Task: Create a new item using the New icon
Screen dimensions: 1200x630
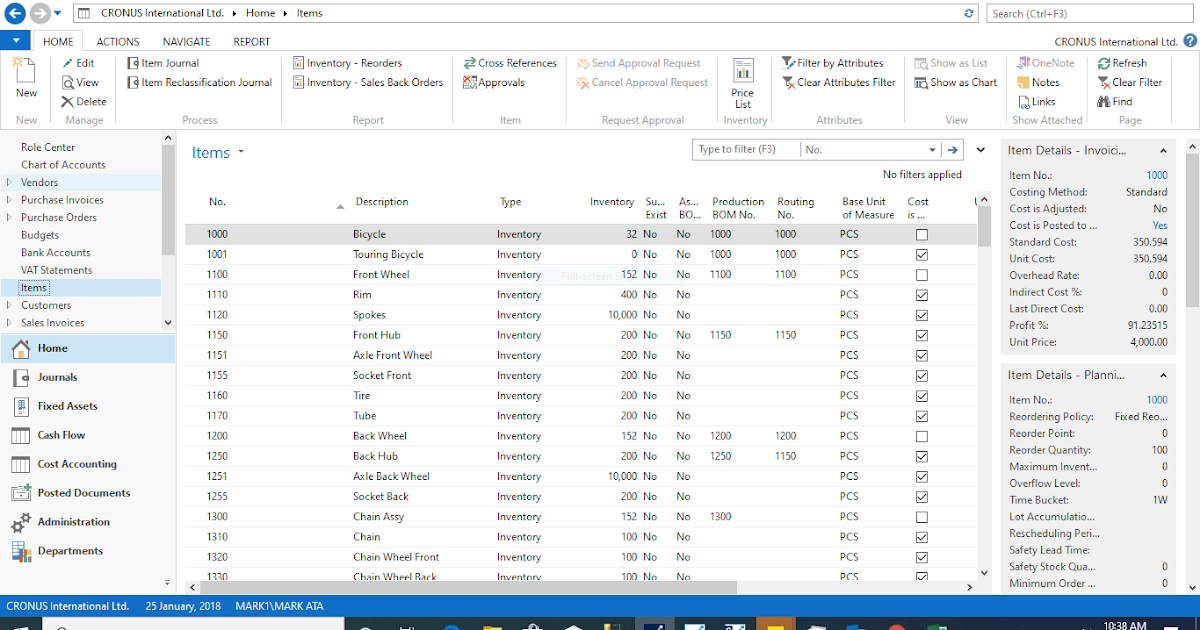Action: click(24, 78)
